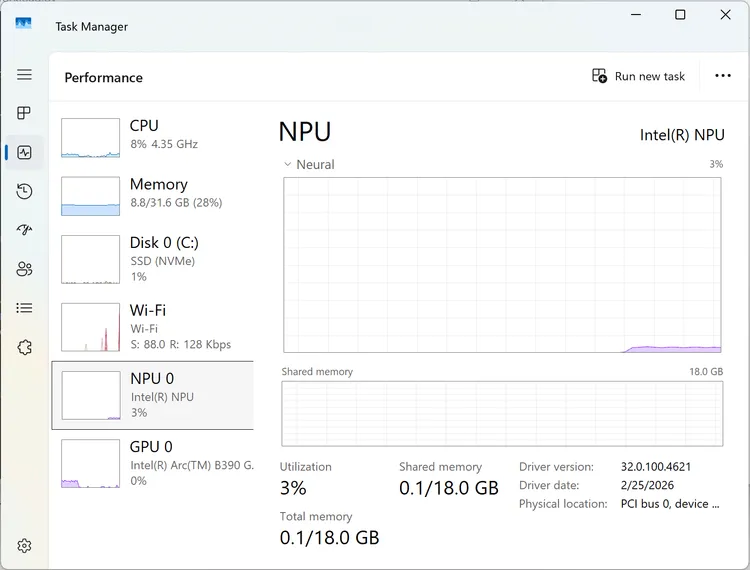Viewport: 750px width, 570px height.
Task: Open the Startup apps page icon
Action: tap(24, 230)
